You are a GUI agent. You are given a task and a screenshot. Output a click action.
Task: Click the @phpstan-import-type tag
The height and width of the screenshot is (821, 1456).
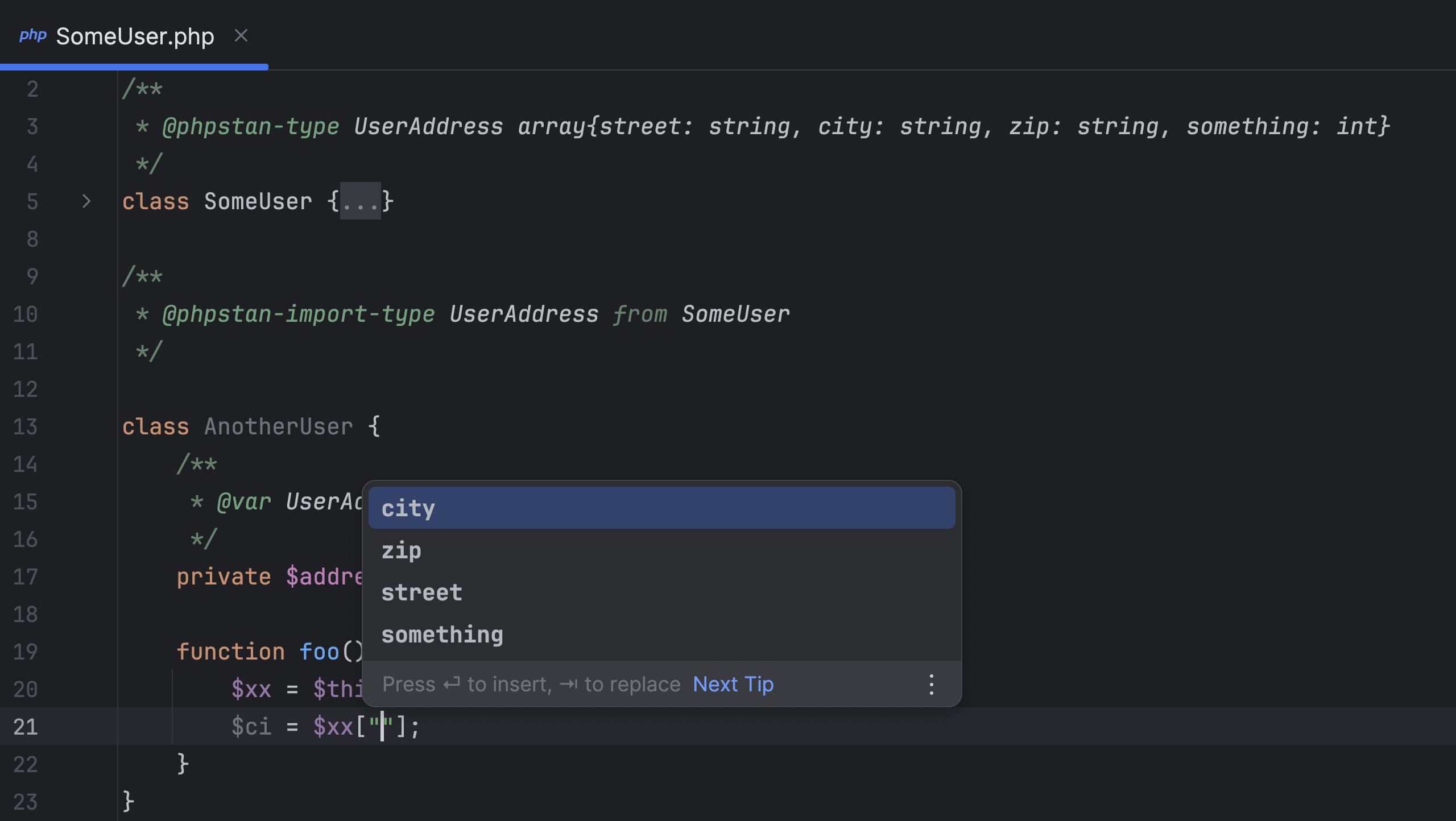click(x=298, y=314)
